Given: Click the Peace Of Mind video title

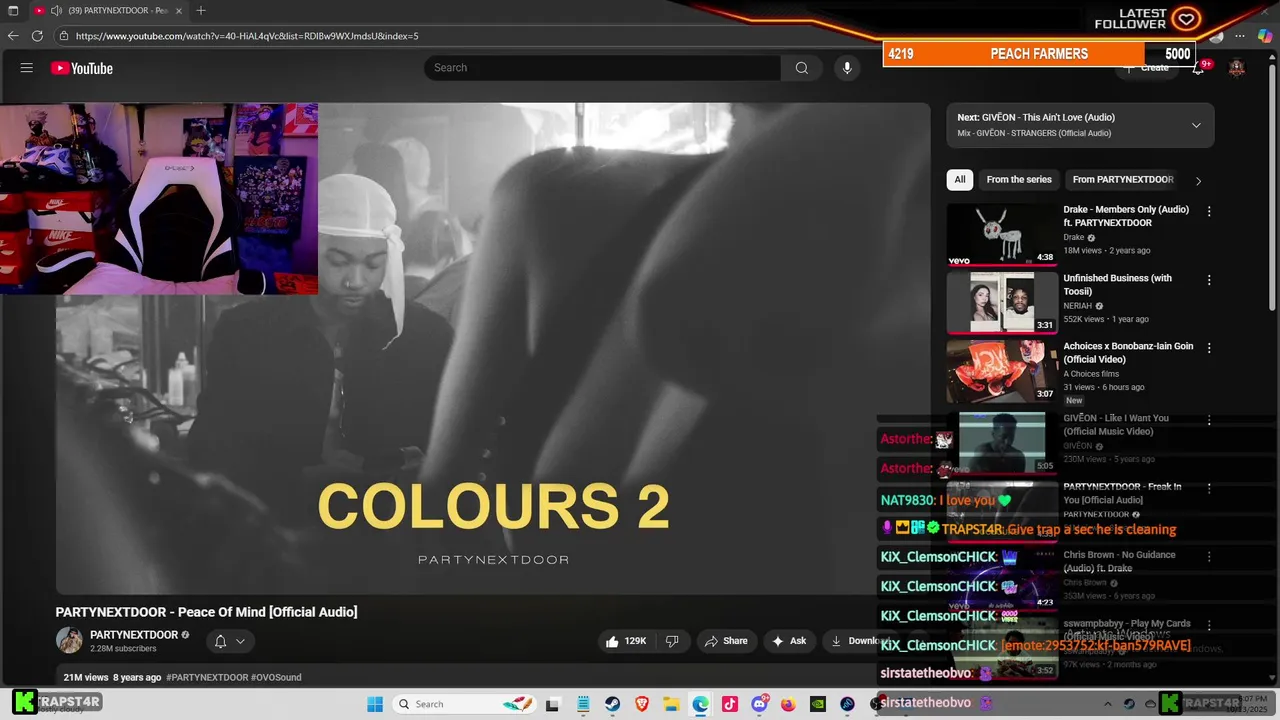Looking at the screenshot, I should pos(206,612).
